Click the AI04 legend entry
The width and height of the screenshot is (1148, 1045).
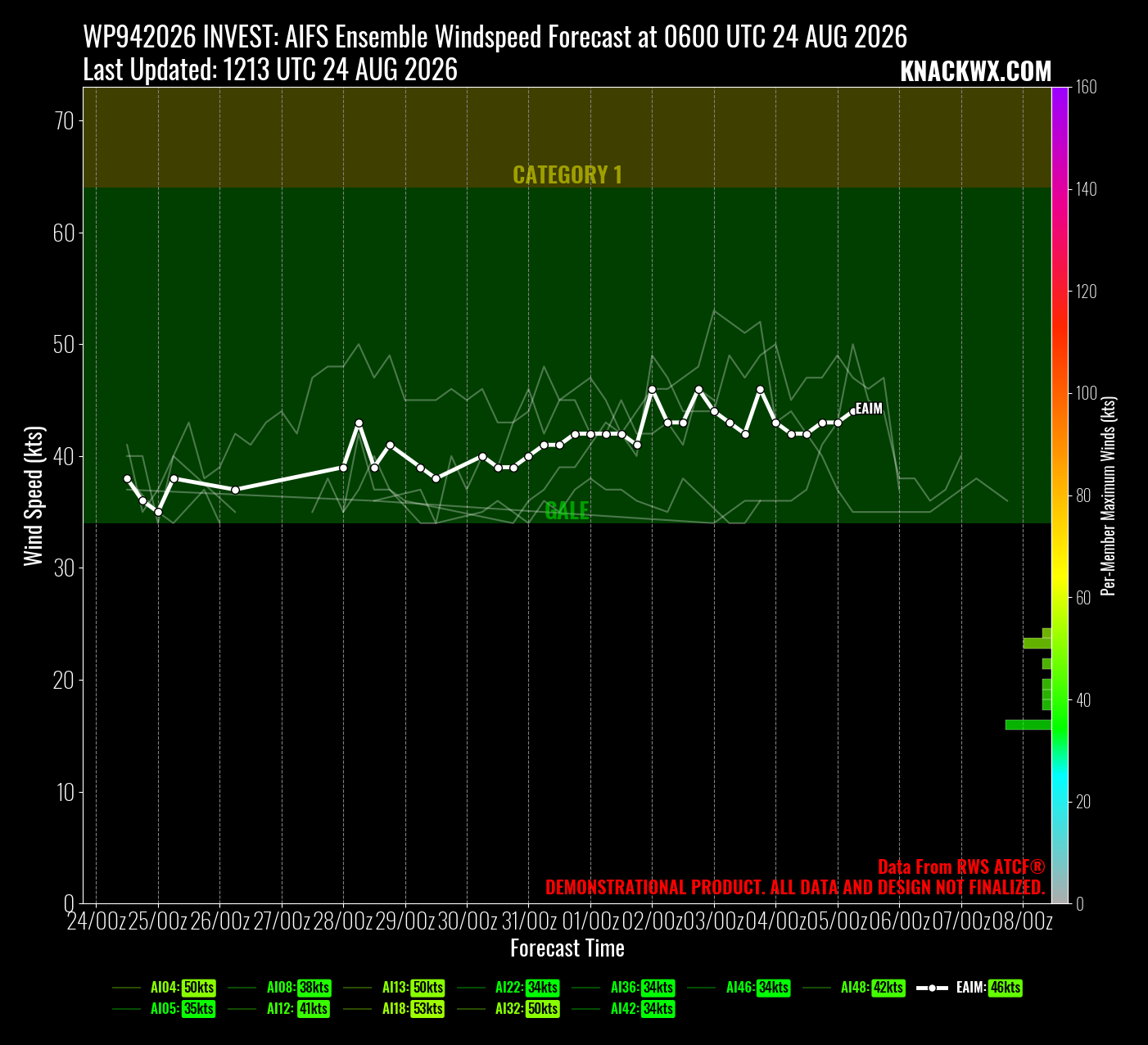point(164,988)
